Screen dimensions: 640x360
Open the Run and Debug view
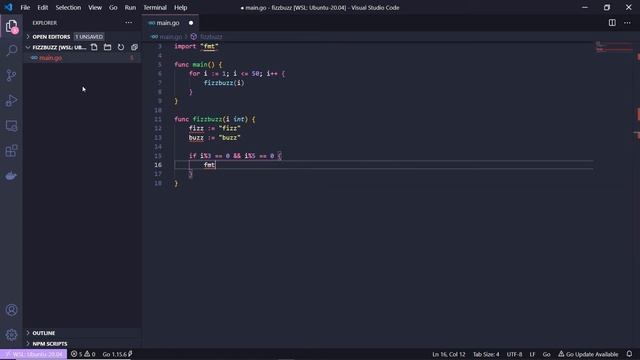pos(11,100)
